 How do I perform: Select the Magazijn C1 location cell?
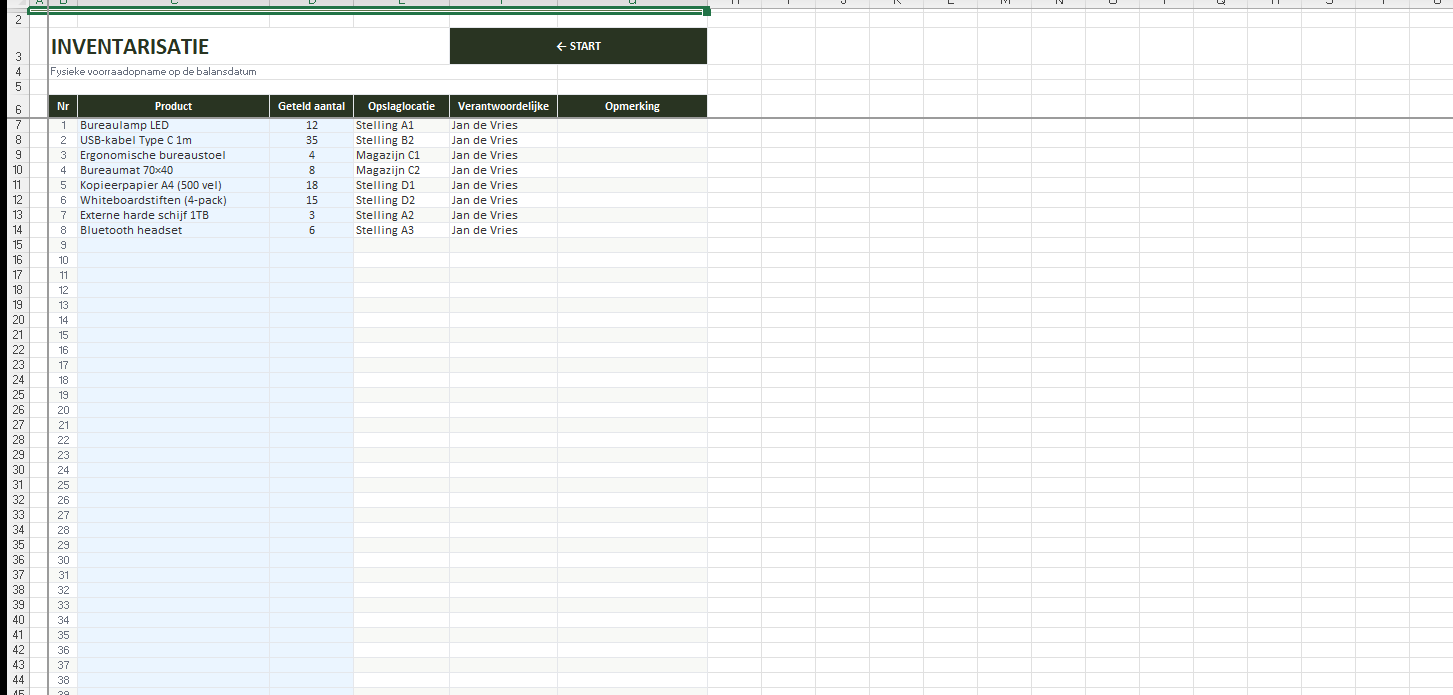(388, 155)
